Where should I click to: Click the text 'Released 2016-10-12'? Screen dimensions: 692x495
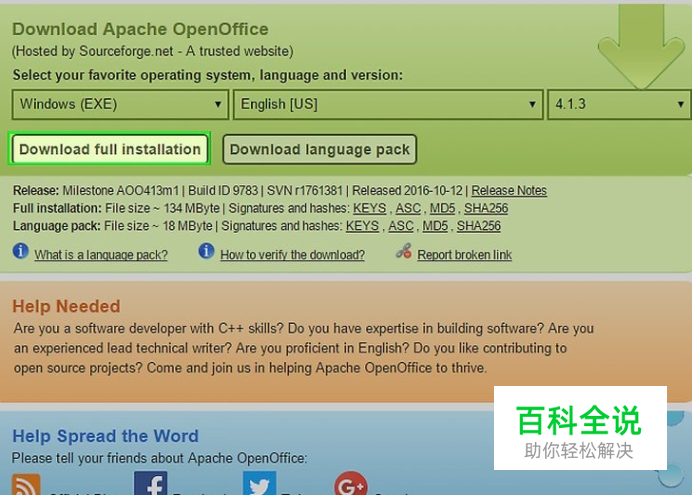(407, 191)
